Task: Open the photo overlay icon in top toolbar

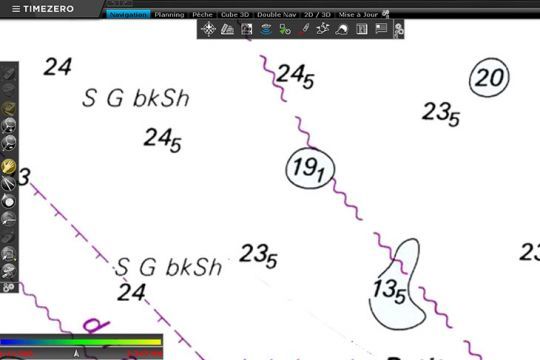Action: [x=247, y=29]
